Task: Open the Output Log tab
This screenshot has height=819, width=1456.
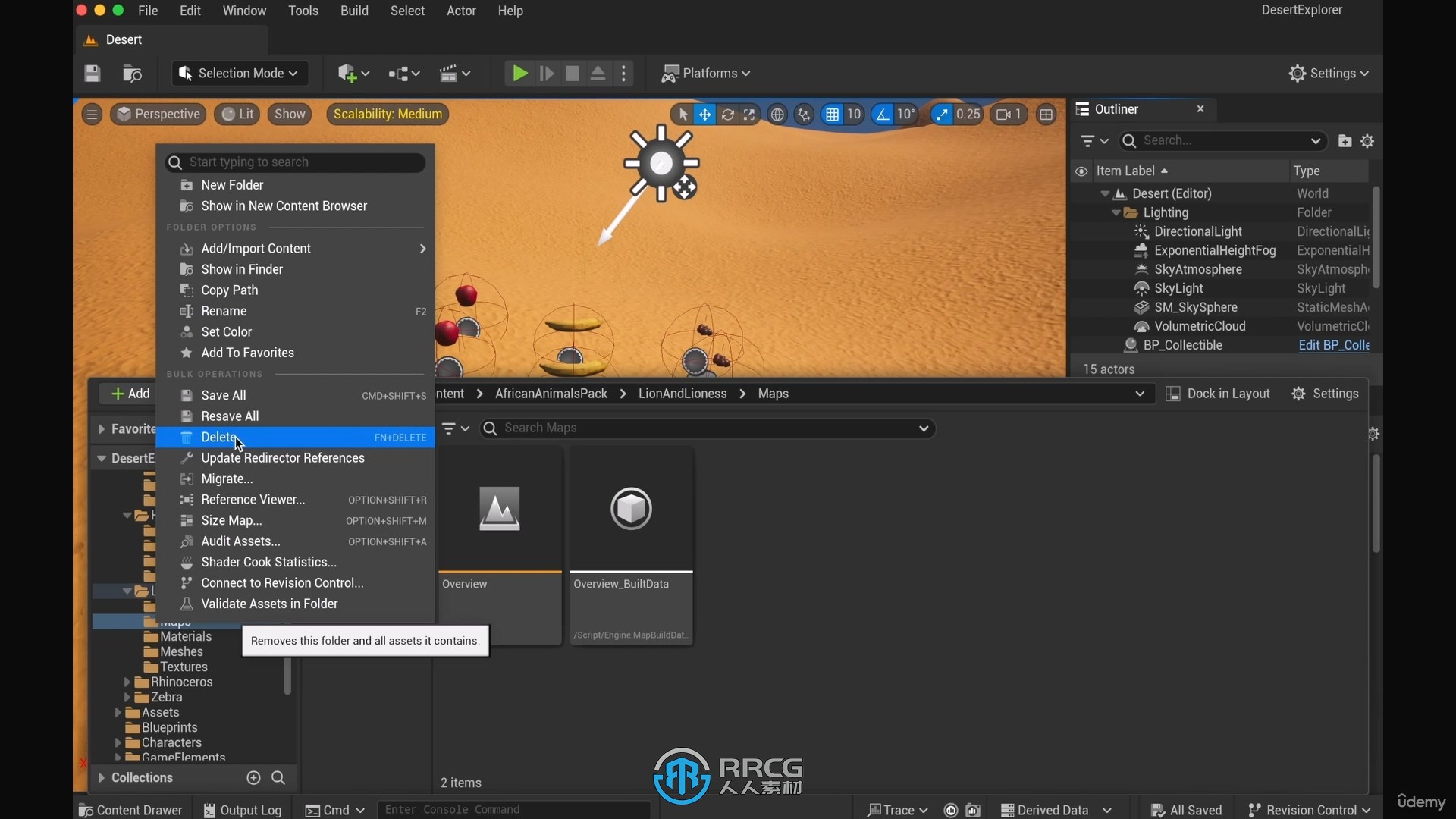Action: (243, 810)
